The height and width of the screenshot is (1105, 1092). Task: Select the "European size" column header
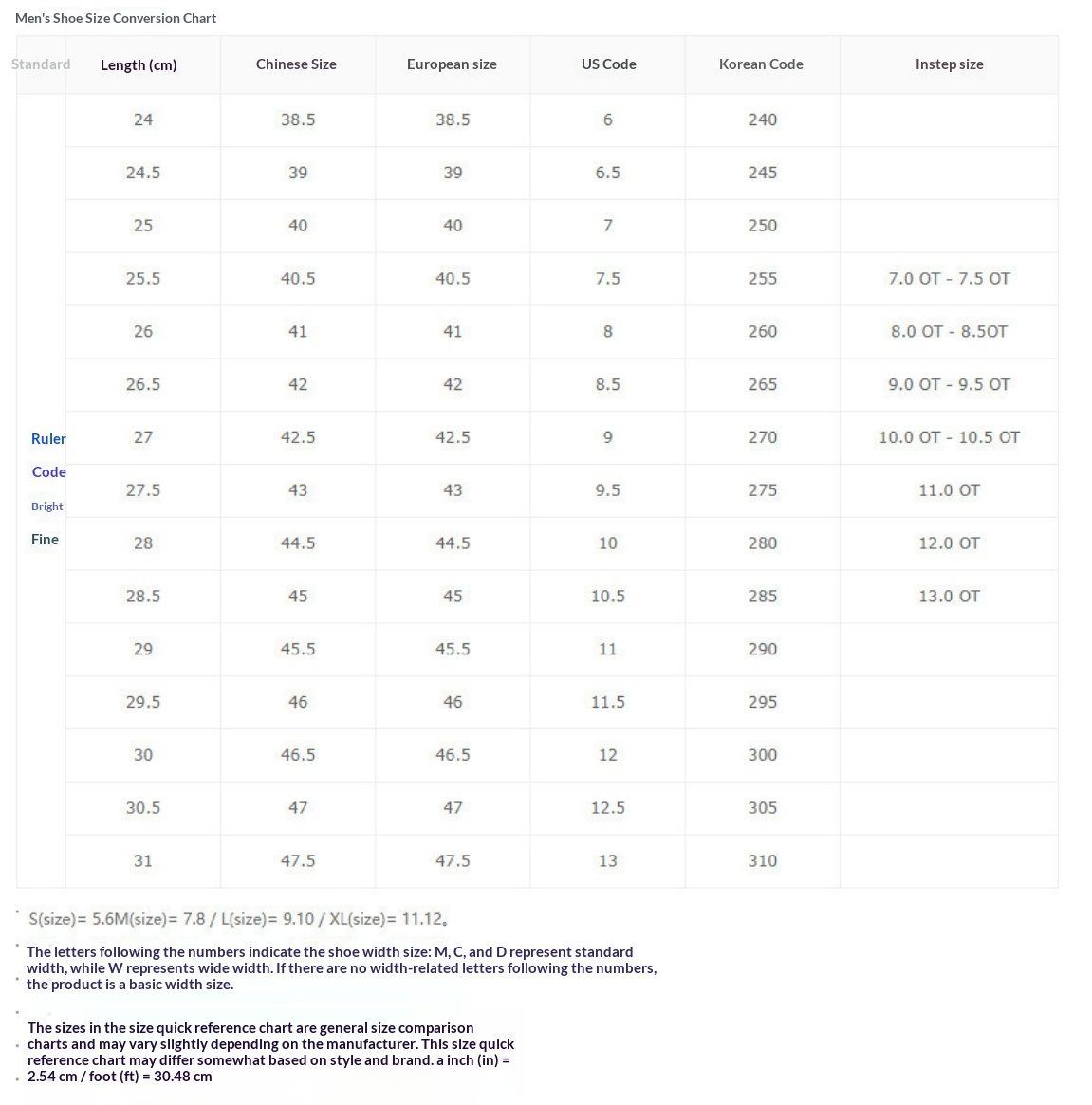coord(452,64)
